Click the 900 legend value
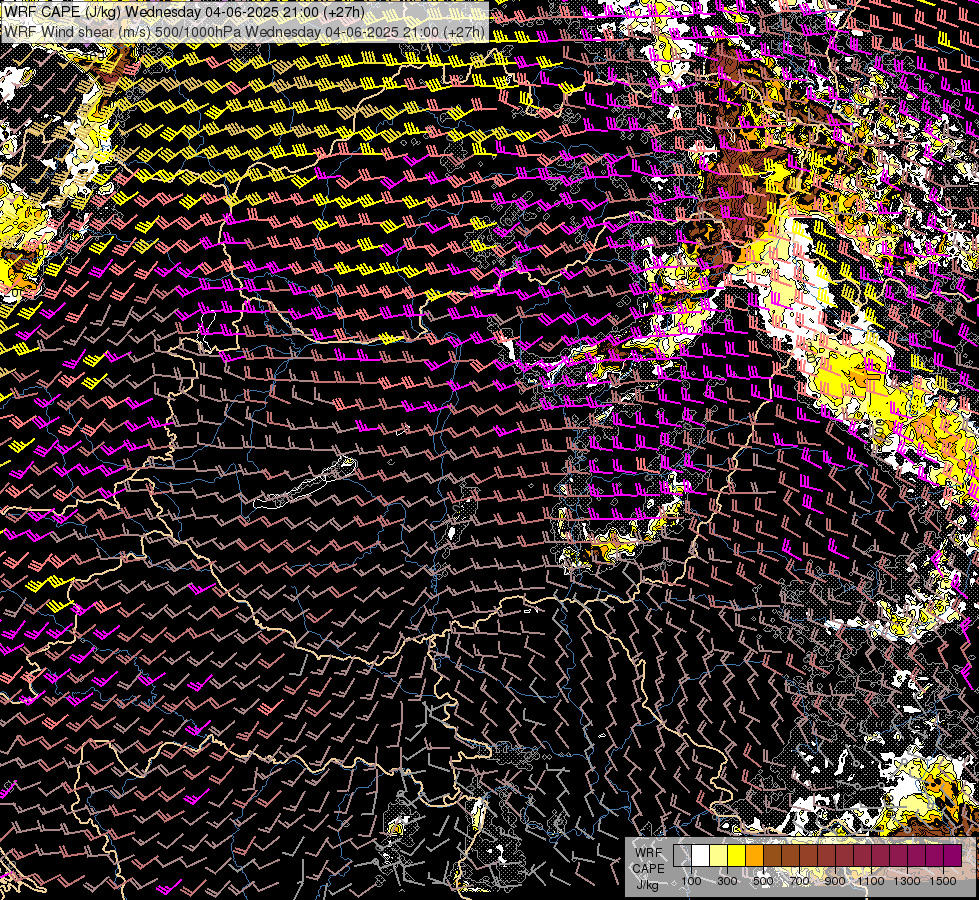This screenshot has height=900, width=979. [x=835, y=881]
